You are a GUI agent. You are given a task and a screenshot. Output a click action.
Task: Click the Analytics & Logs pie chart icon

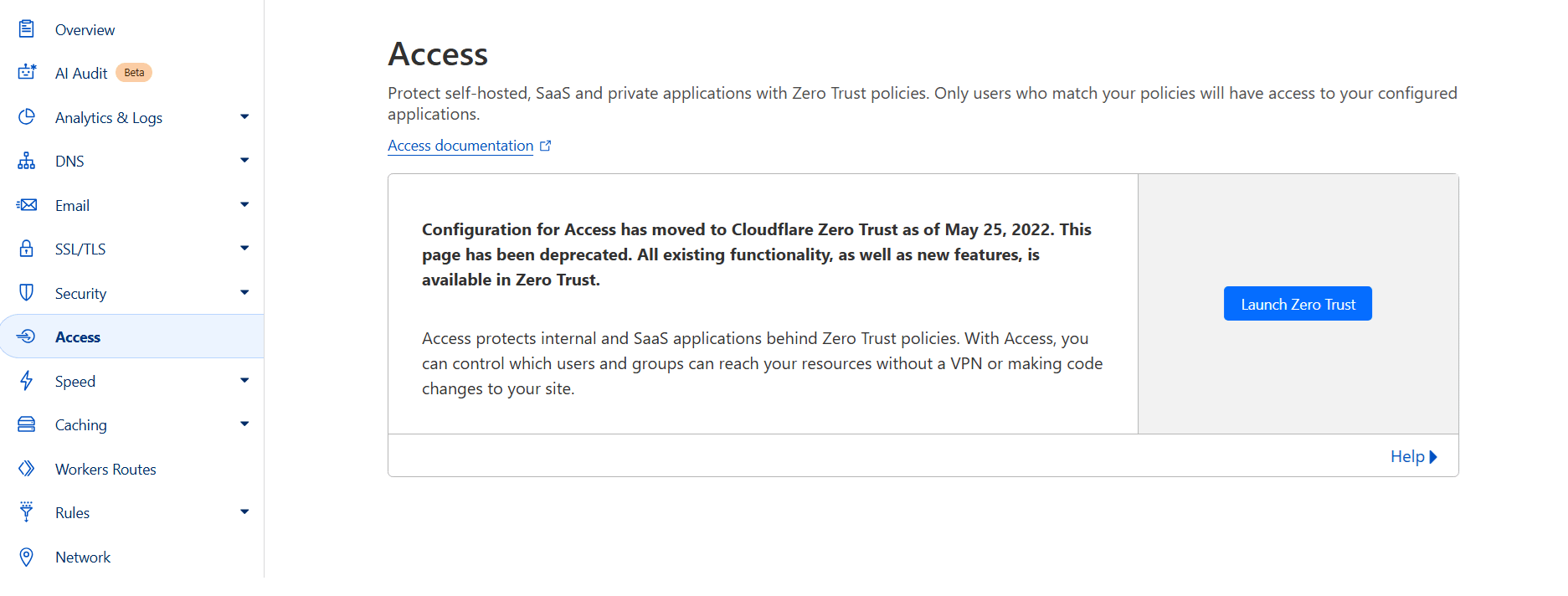click(26, 116)
